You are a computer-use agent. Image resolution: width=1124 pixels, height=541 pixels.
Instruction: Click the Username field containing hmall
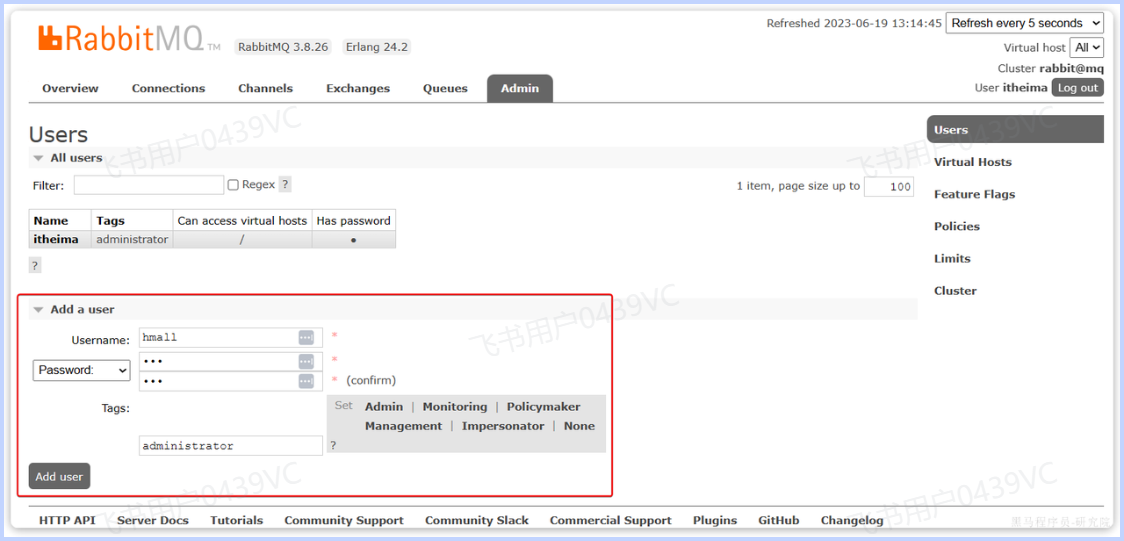click(x=231, y=337)
